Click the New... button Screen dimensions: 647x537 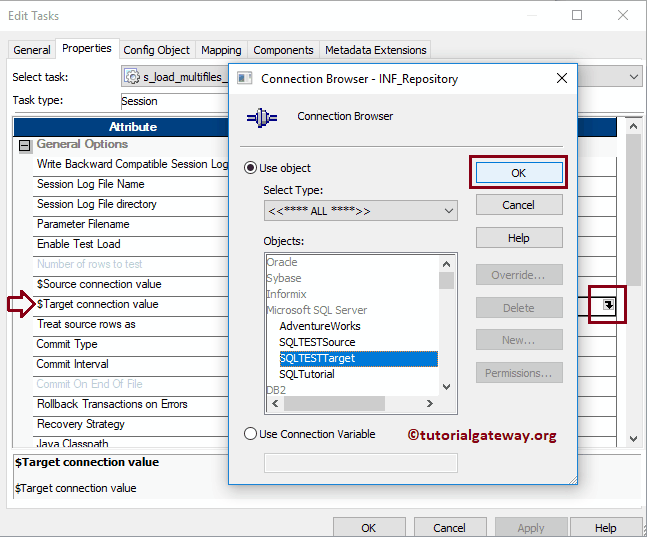click(x=519, y=340)
